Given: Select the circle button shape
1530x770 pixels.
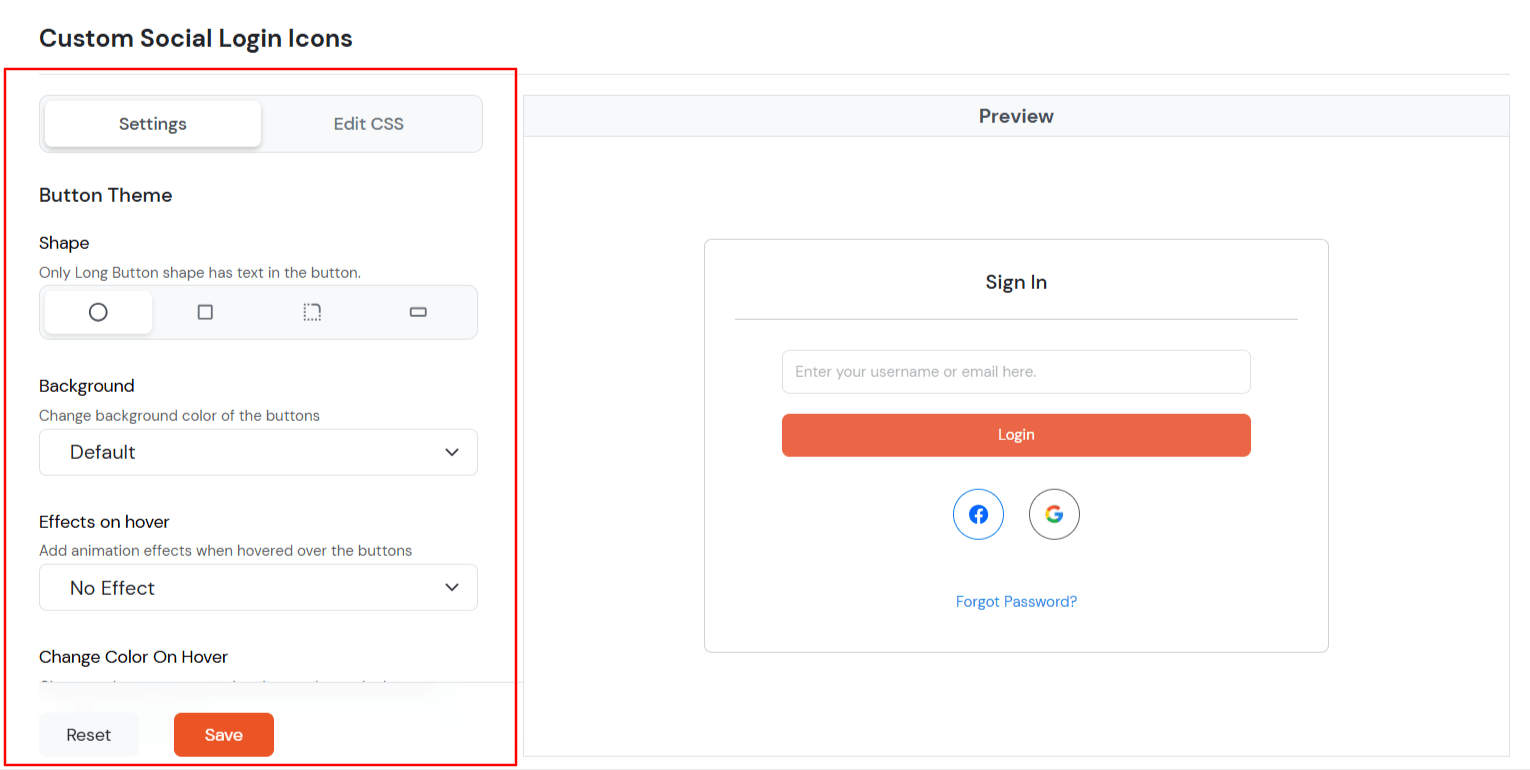Looking at the screenshot, I should click(x=97, y=312).
